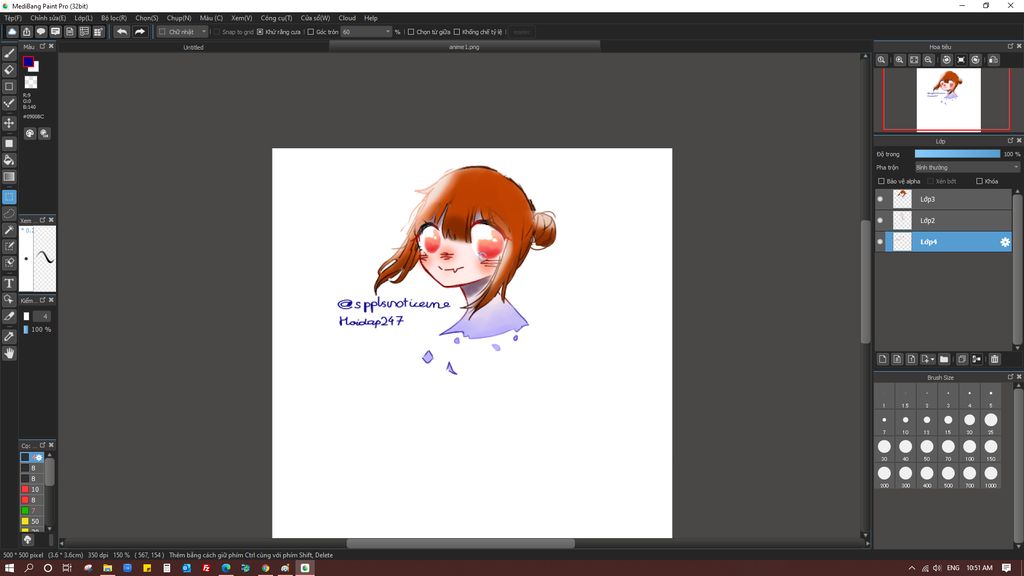Screen dimensions: 1024x576
Task: Click the Redo arrow in the top toolbar
Action: click(140, 31)
